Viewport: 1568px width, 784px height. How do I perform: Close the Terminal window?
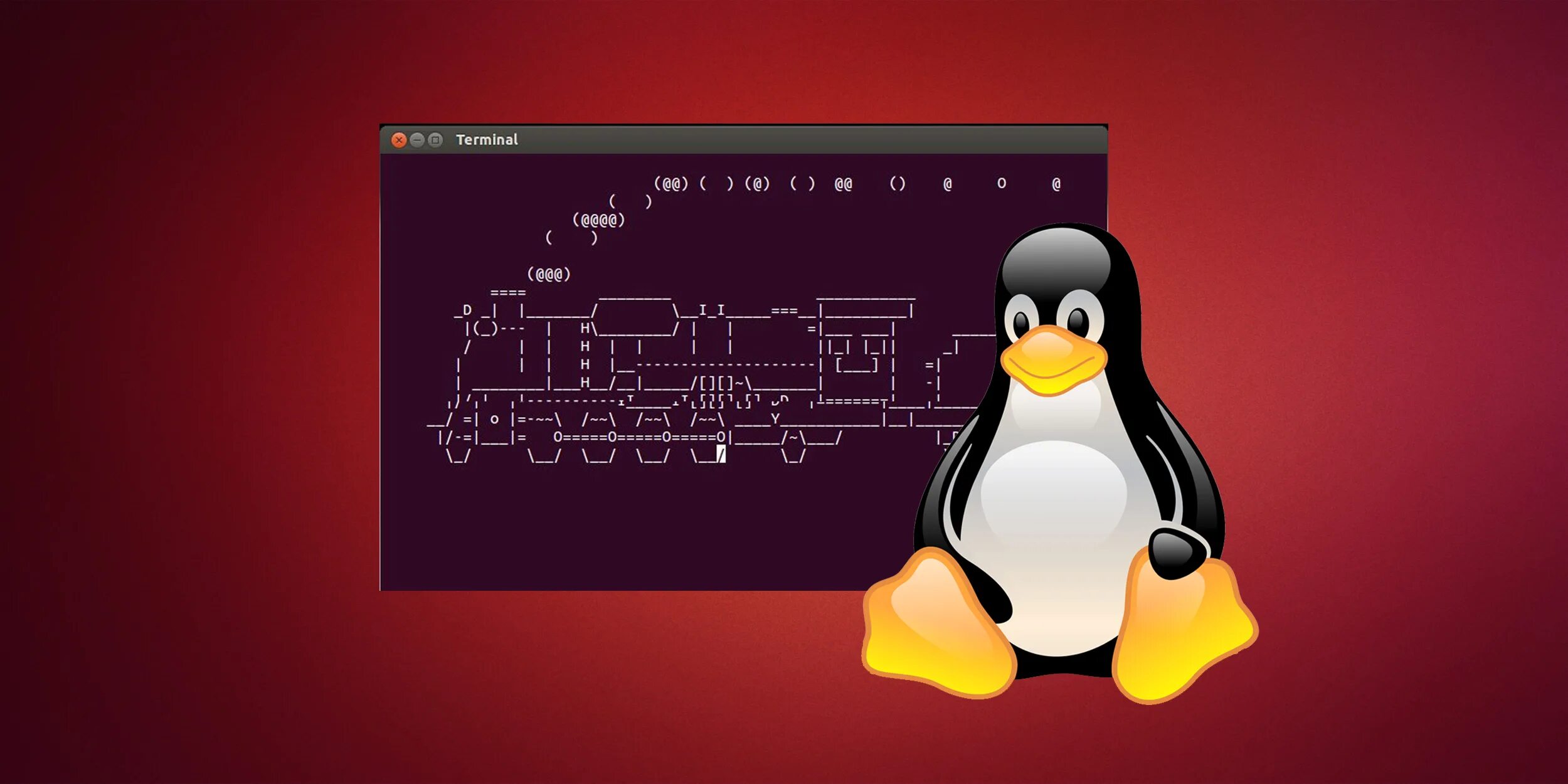pos(398,140)
